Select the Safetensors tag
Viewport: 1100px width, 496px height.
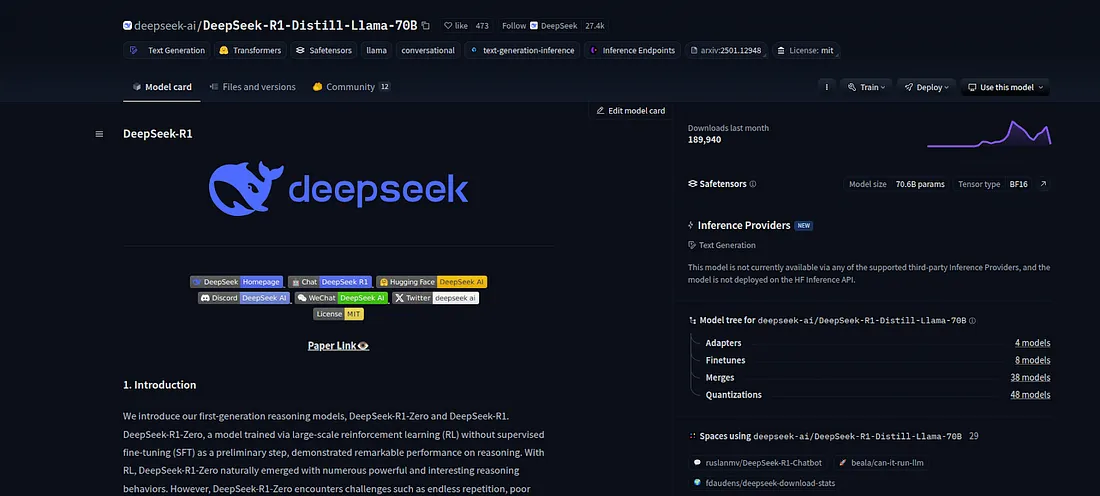point(324,51)
